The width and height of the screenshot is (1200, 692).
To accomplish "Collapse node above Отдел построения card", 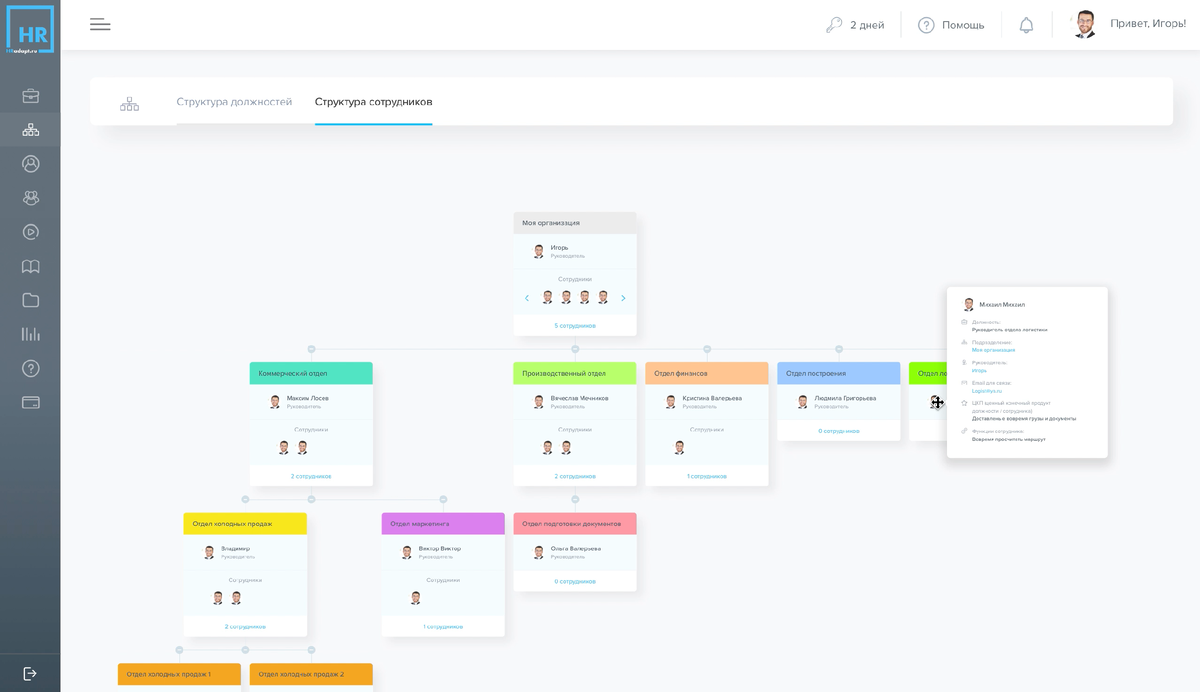I will pyautogui.click(x=839, y=349).
